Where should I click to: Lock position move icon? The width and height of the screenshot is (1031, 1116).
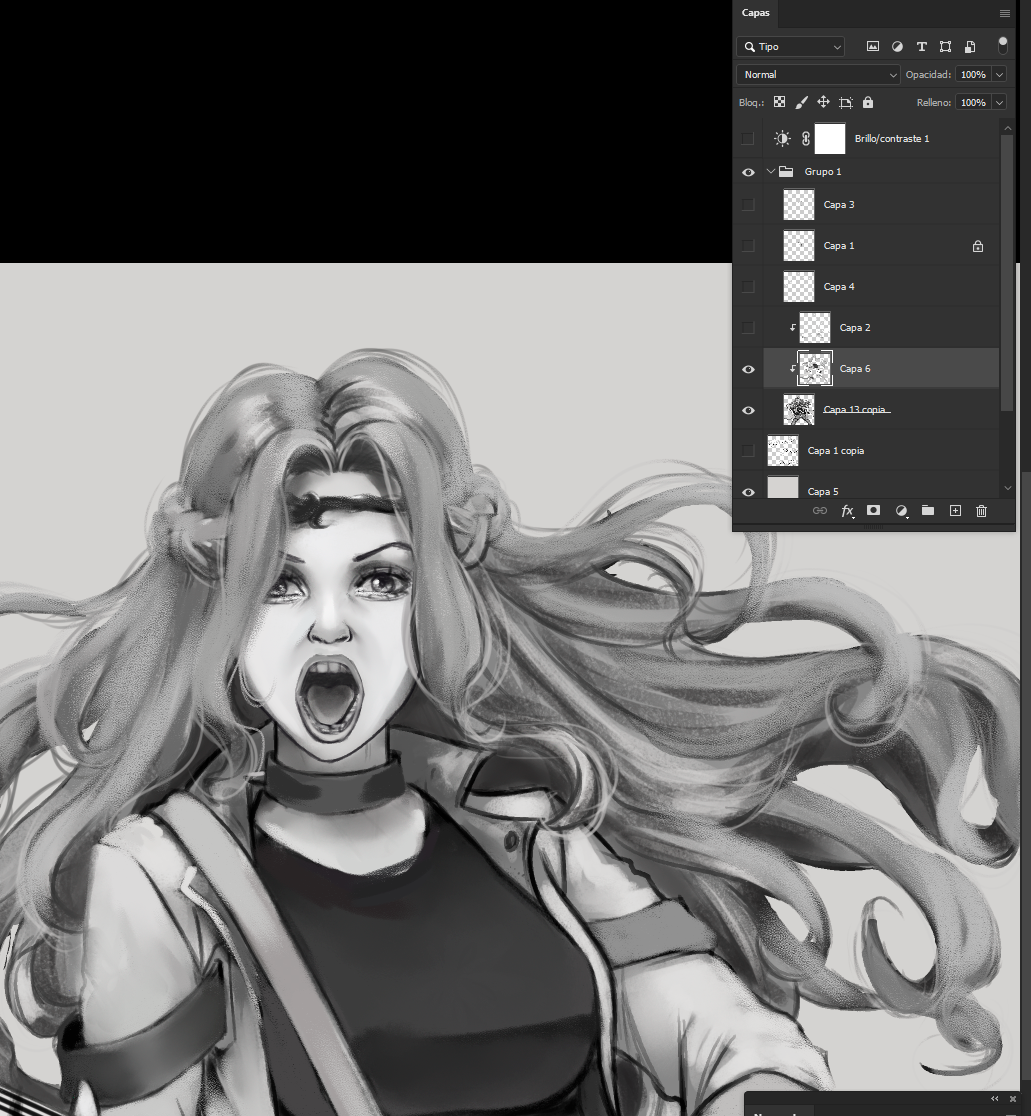click(823, 102)
